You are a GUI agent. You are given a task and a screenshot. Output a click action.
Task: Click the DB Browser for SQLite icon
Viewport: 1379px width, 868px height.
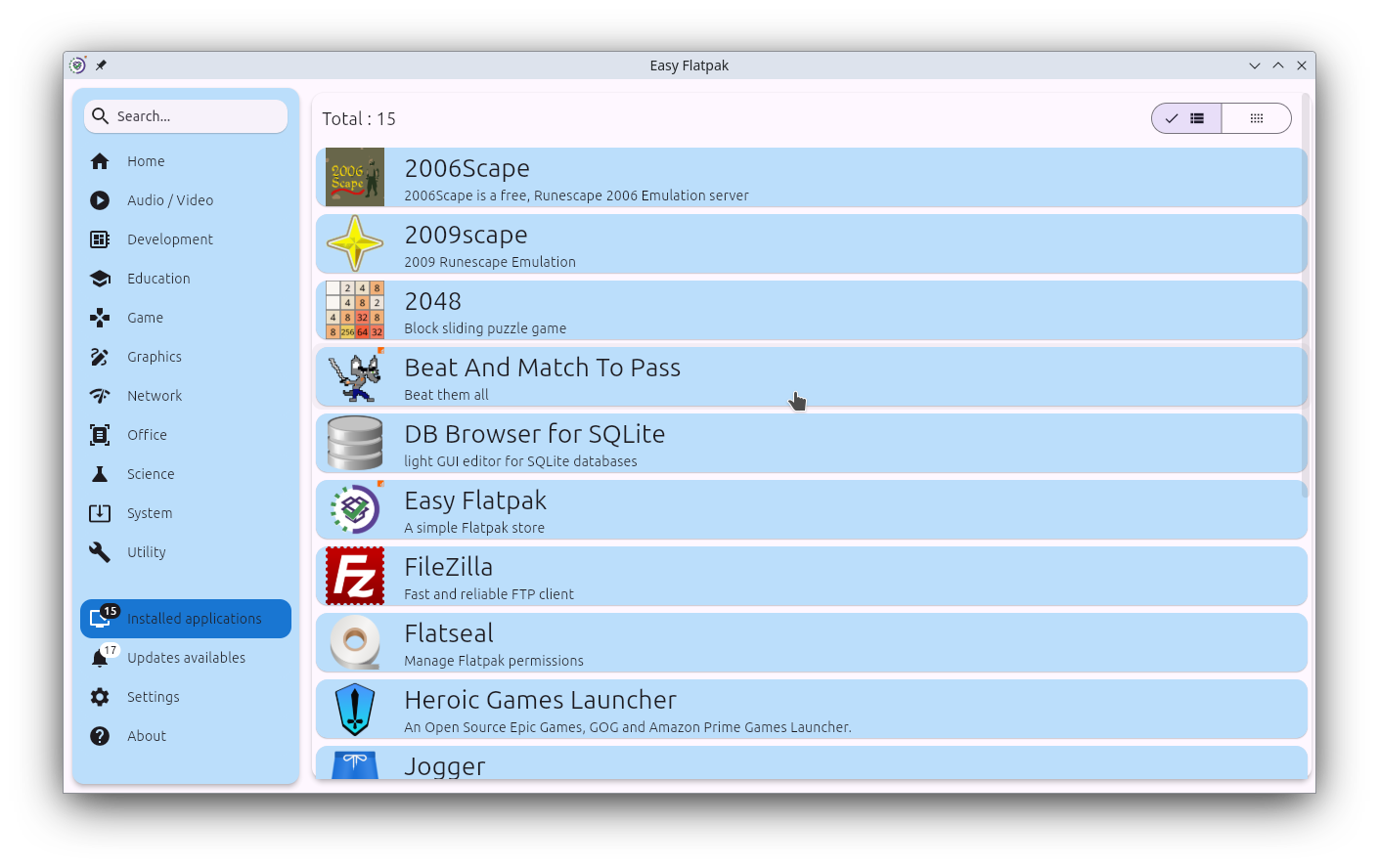tap(355, 443)
